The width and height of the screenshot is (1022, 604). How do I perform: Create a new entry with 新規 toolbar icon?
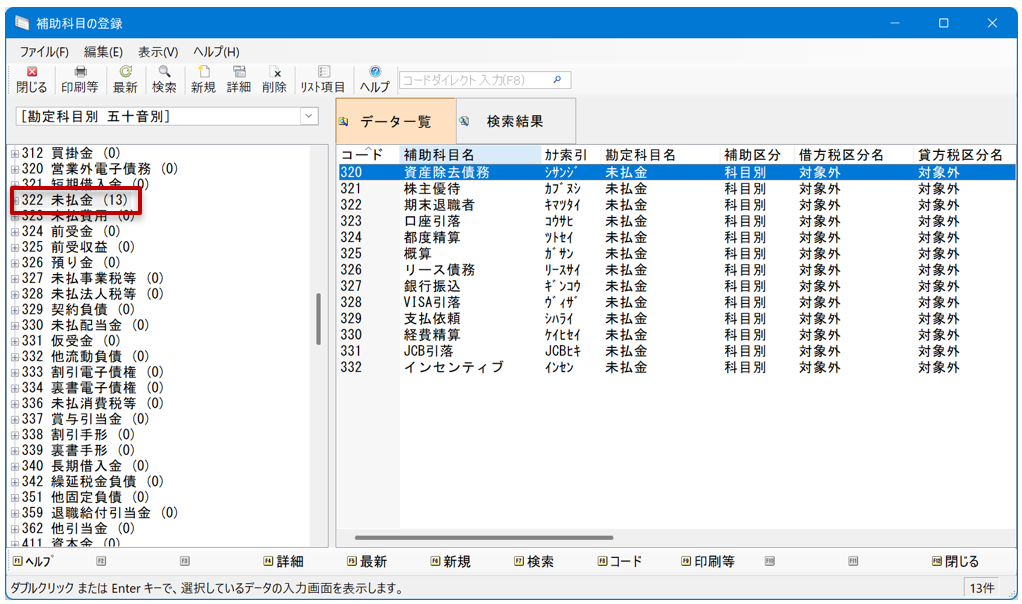click(203, 79)
